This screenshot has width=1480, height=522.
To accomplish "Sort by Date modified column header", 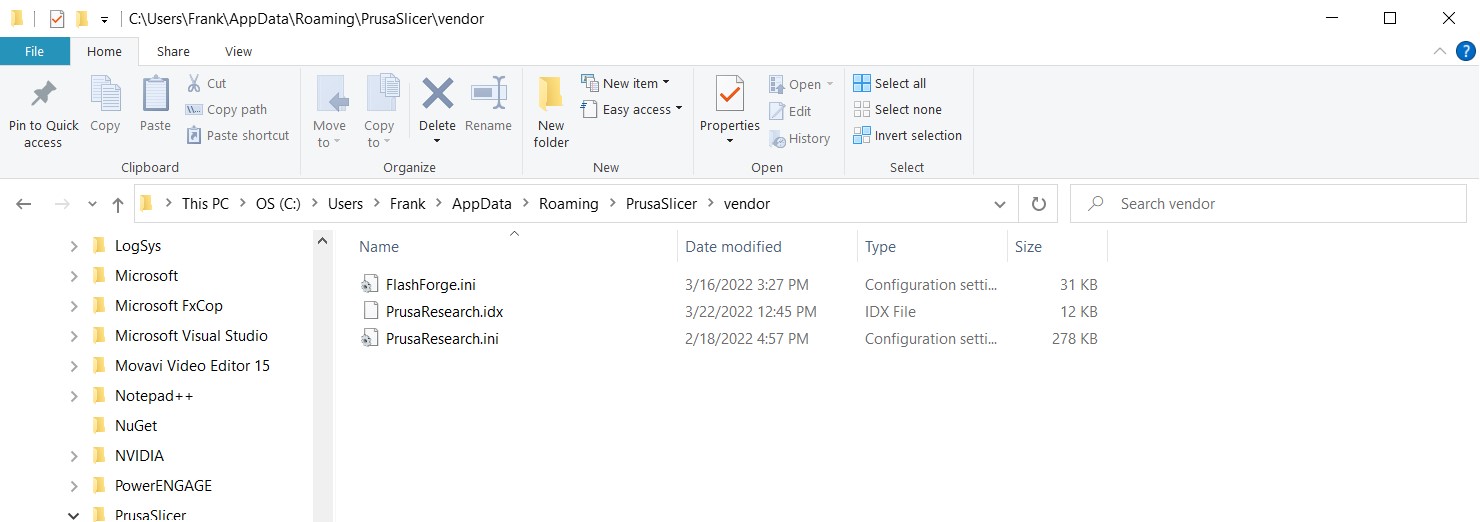I will pos(767,246).
